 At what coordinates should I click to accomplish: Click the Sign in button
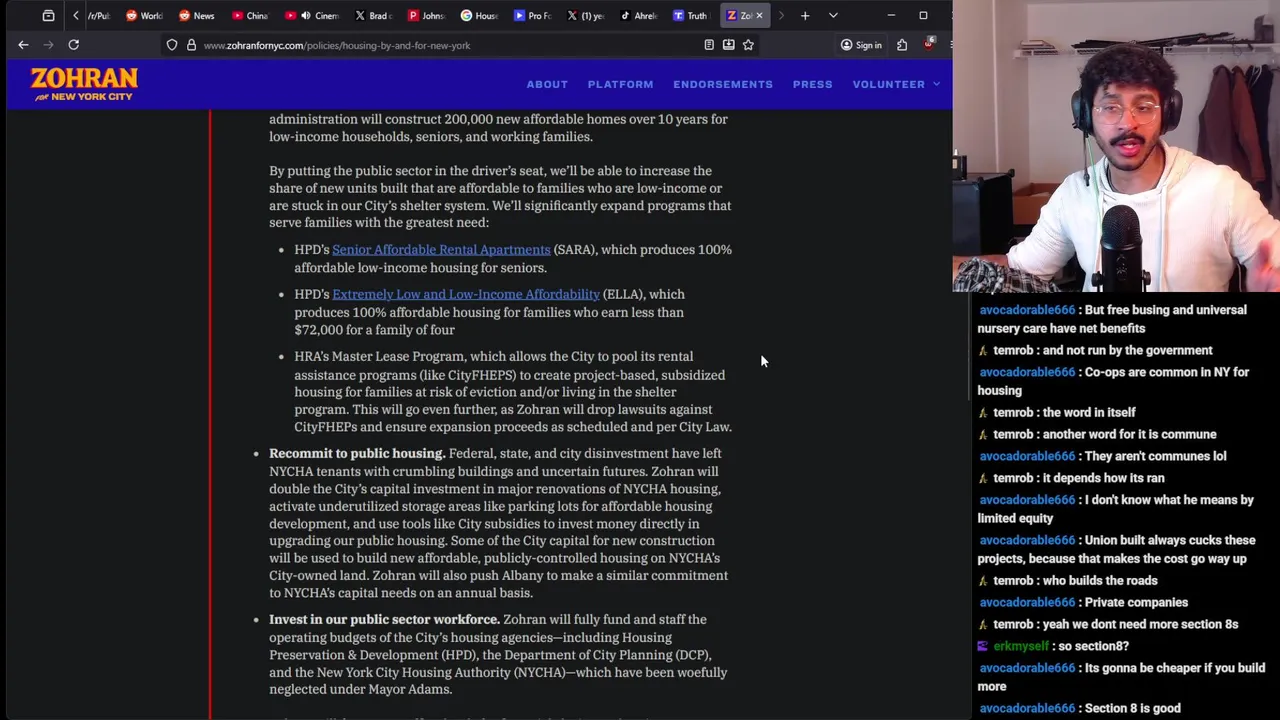click(861, 45)
